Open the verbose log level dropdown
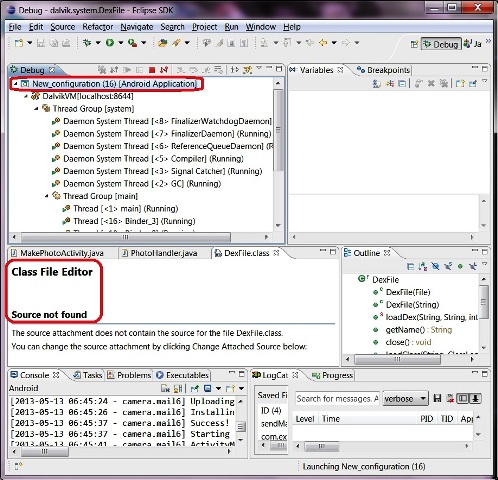 [x=405, y=398]
